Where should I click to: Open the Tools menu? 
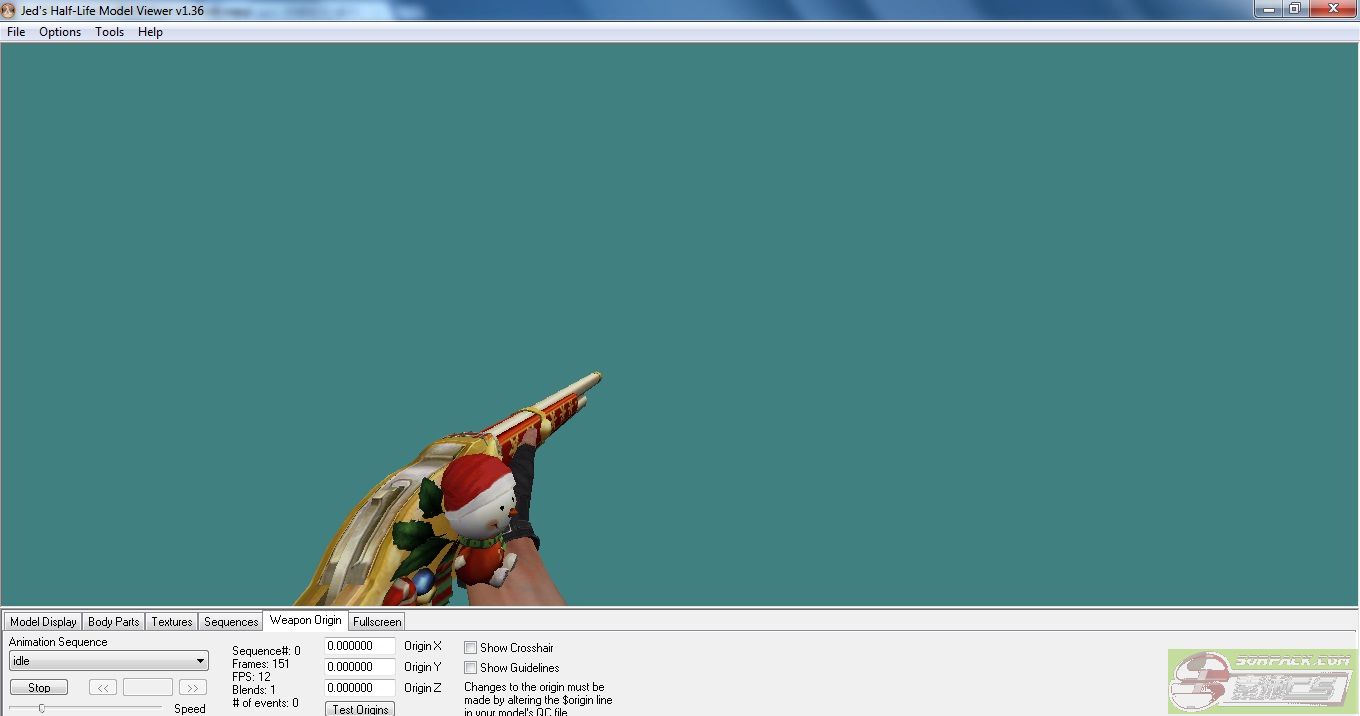[x=109, y=32]
